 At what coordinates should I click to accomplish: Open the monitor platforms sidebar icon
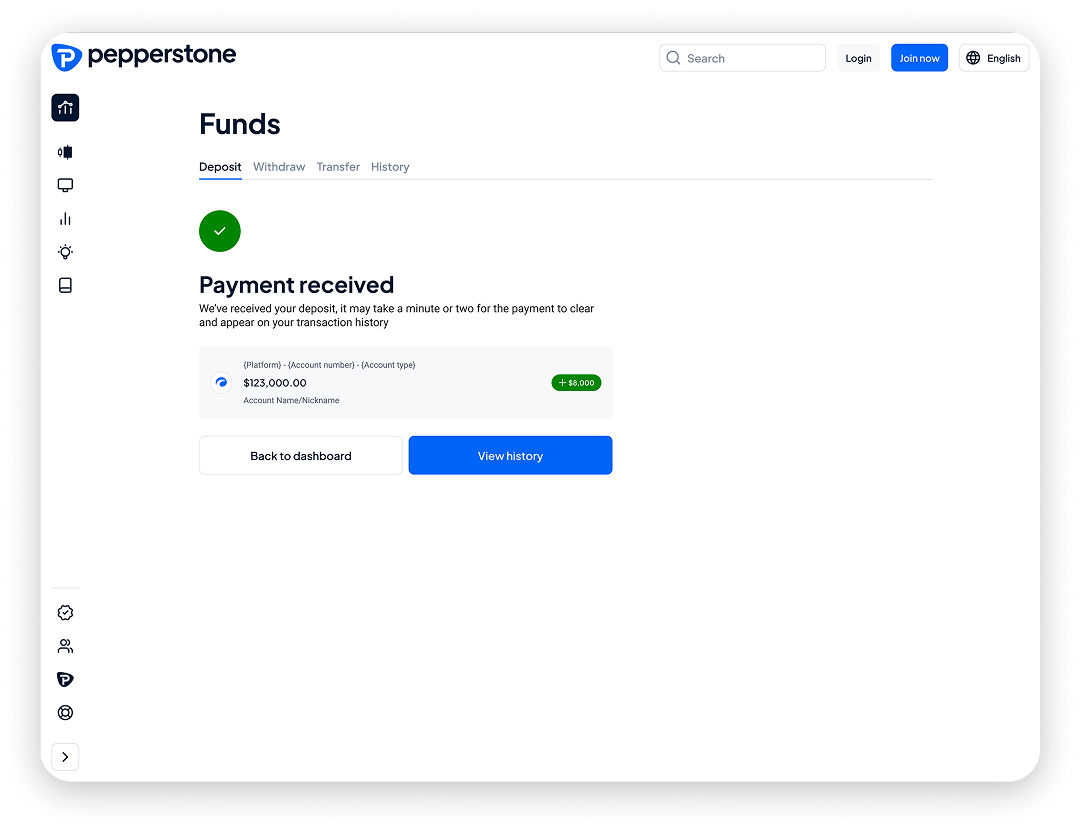pyautogui.click(x=65, y=185)
